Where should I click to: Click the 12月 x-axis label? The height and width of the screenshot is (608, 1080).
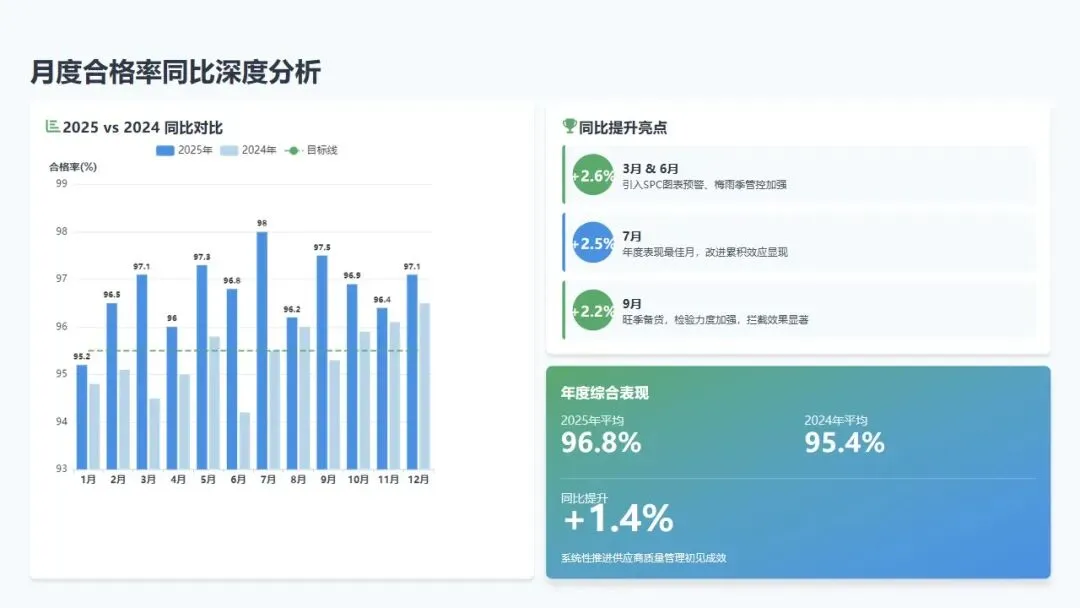point(418,479)
